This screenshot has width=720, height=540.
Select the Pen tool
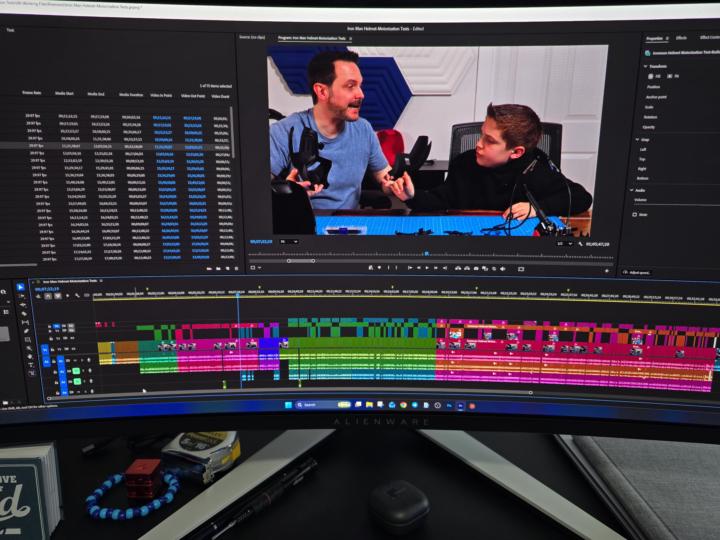[27, 331]
